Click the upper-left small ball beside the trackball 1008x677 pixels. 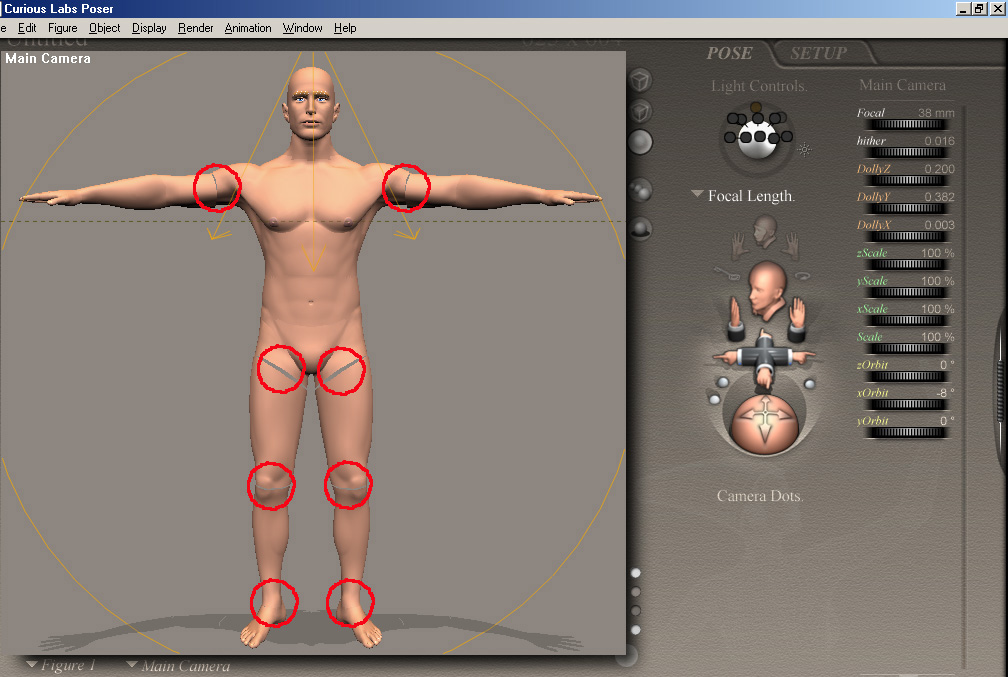723,383
